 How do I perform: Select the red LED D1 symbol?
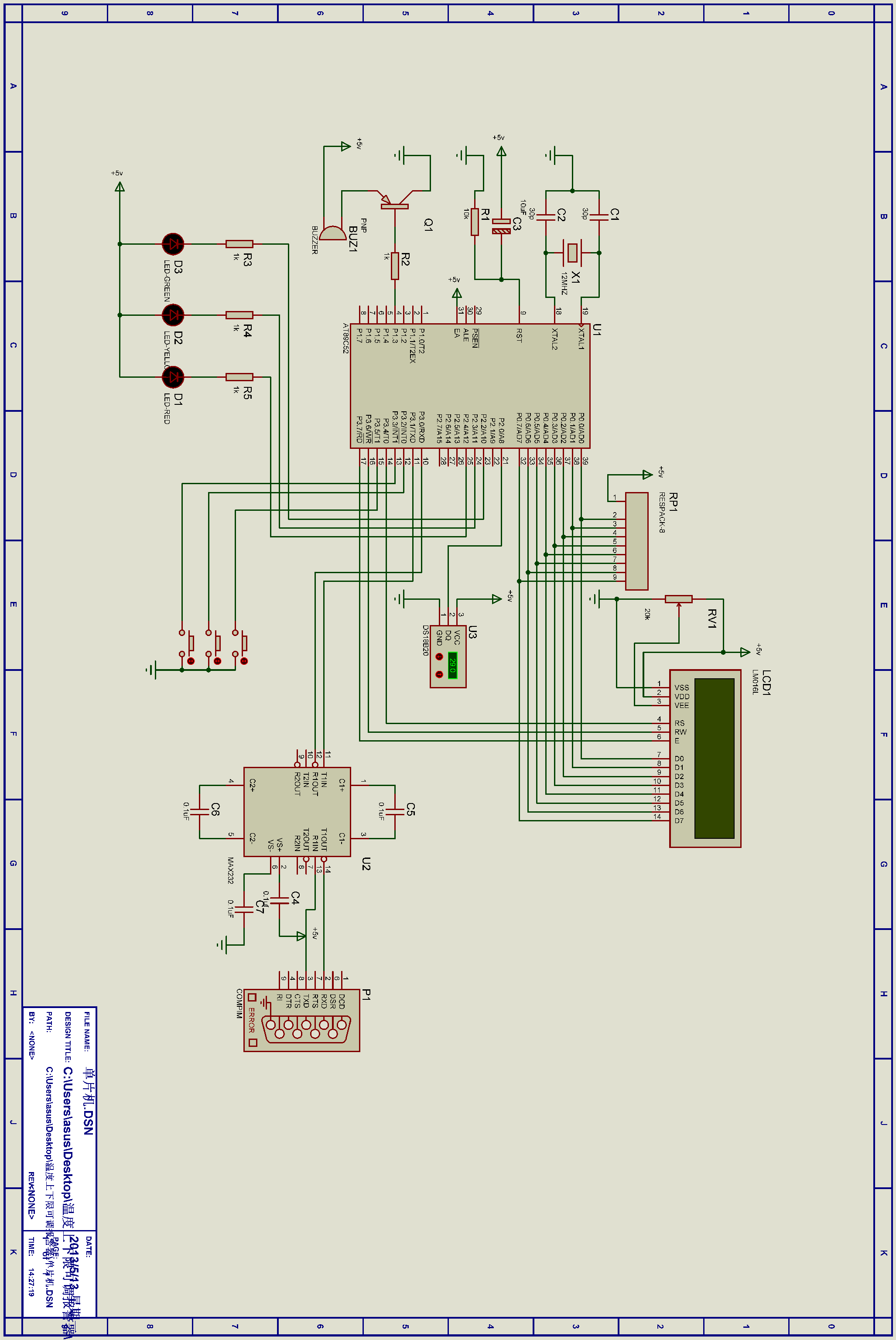click(173, 377)
